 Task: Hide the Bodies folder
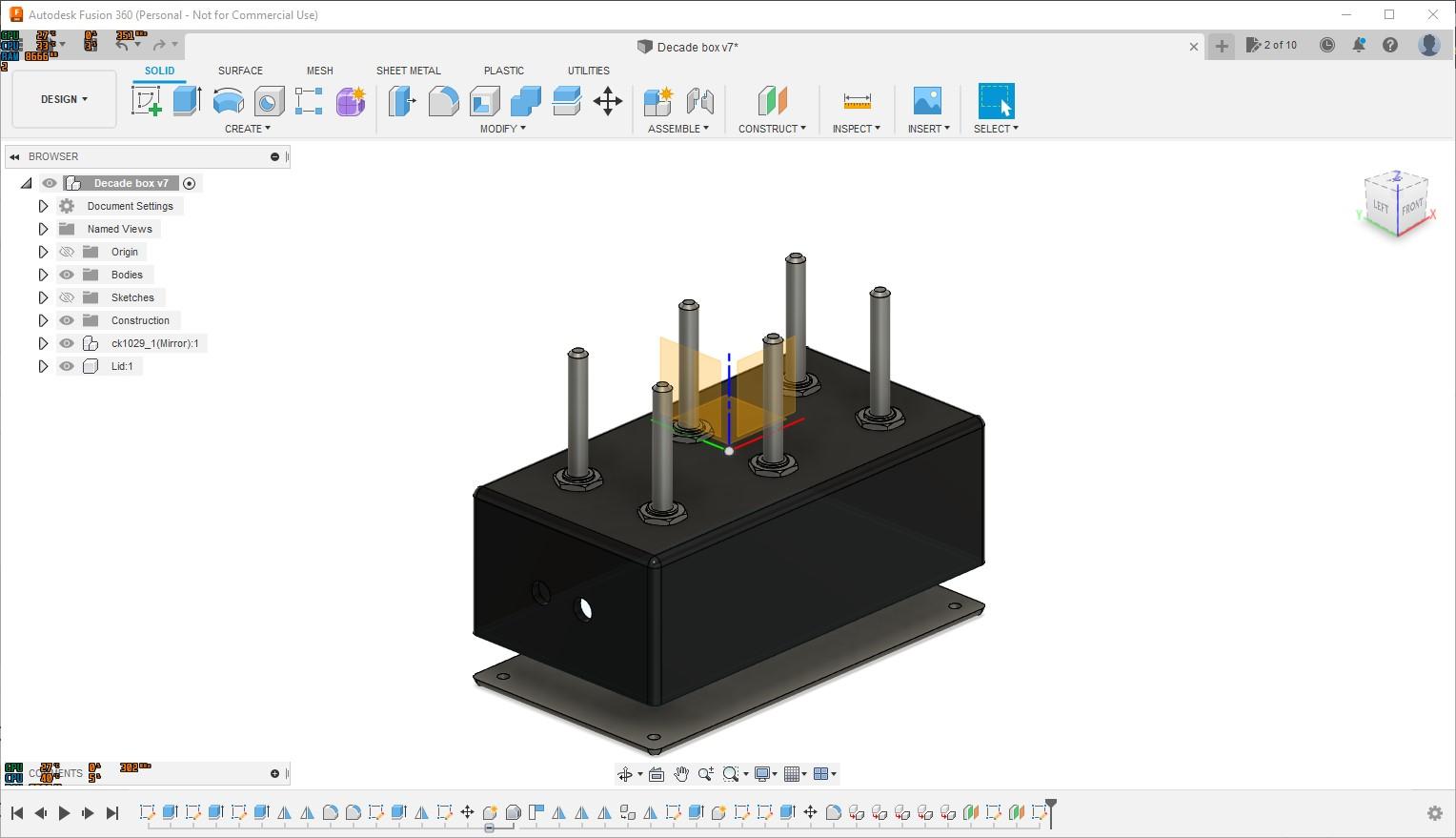[x=67, y=275]
